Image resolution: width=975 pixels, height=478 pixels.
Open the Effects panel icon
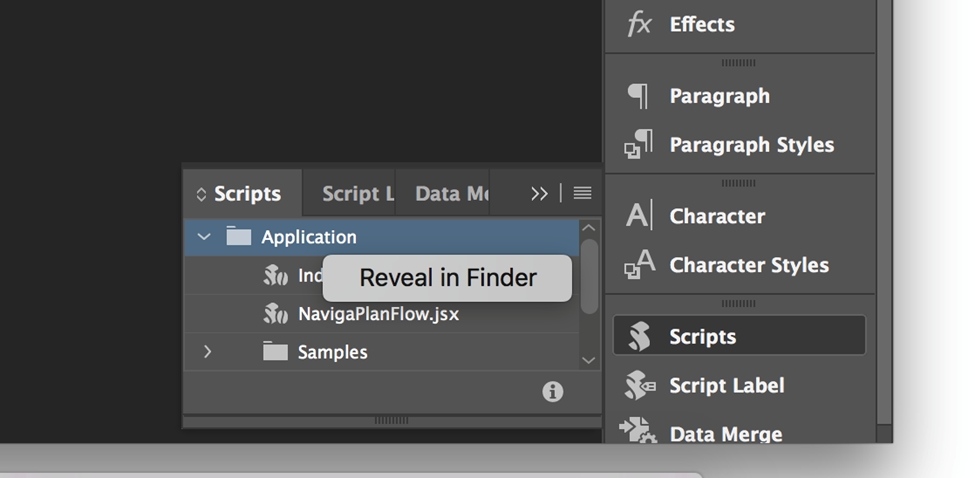pyautogui.click(x=639, y=24)
